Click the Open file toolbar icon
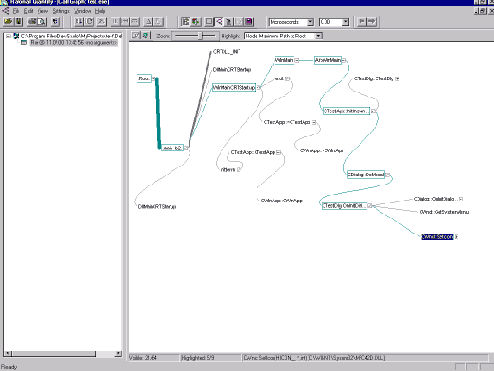The height and width of the screenshot is (371, 494). coord(8,22)
